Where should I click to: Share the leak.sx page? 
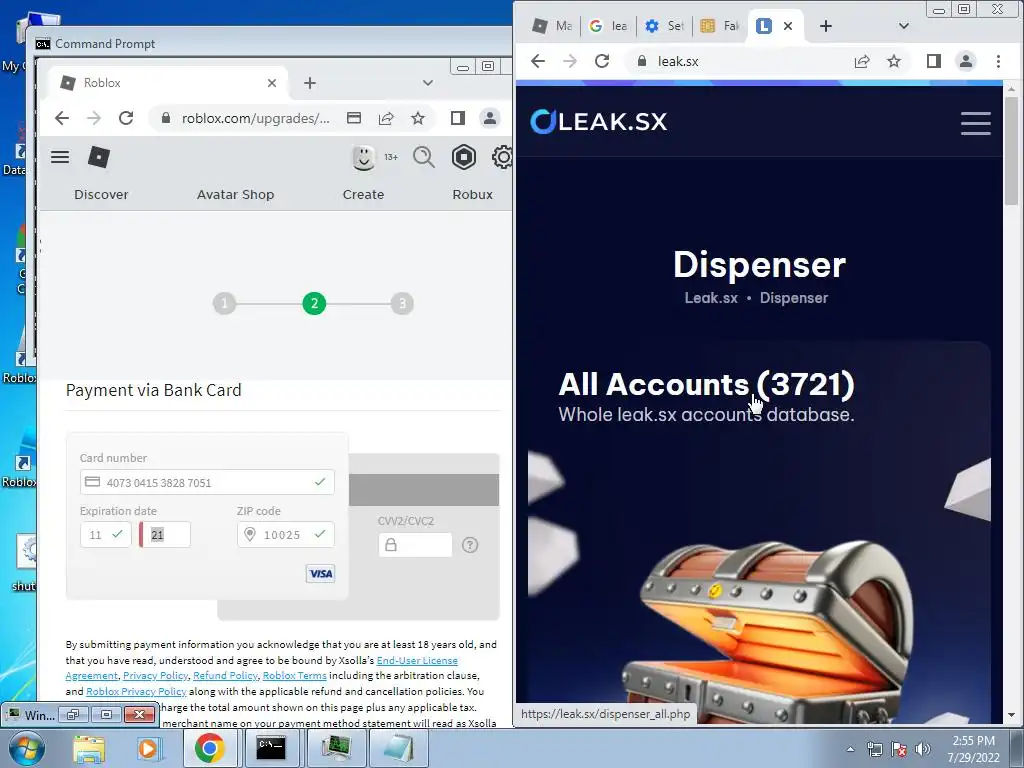[862, 61]
